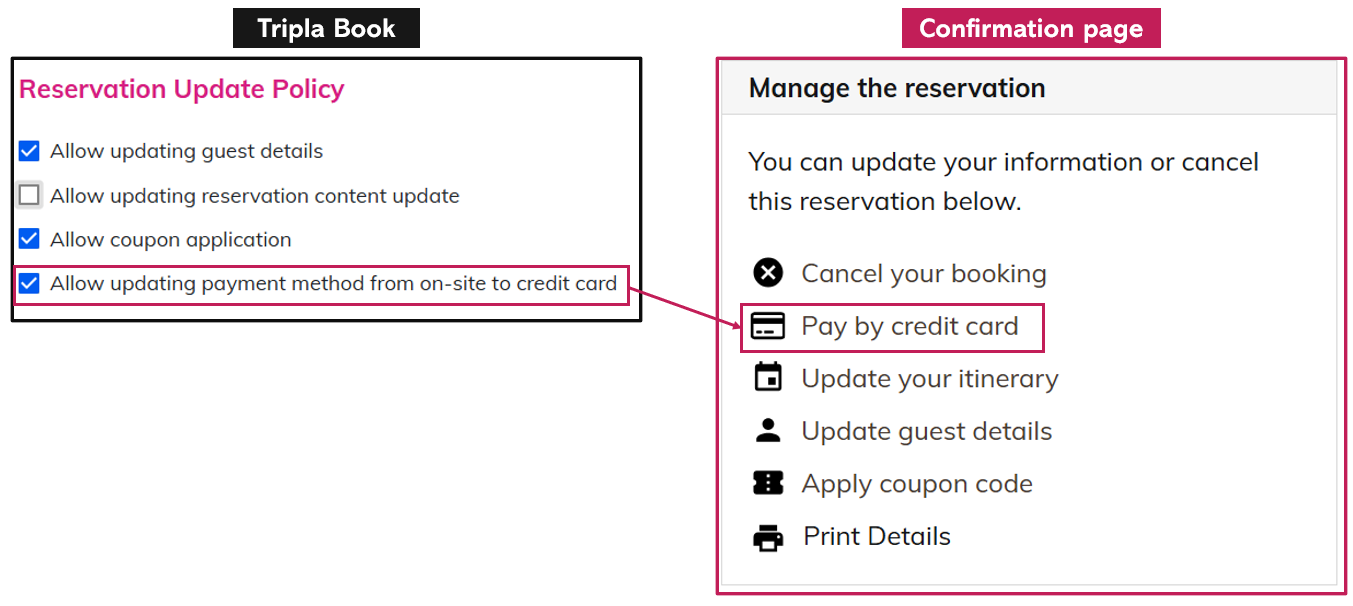Click the Apply coupon code link
Screen dimensions: 1353x606
coord(916,484)
